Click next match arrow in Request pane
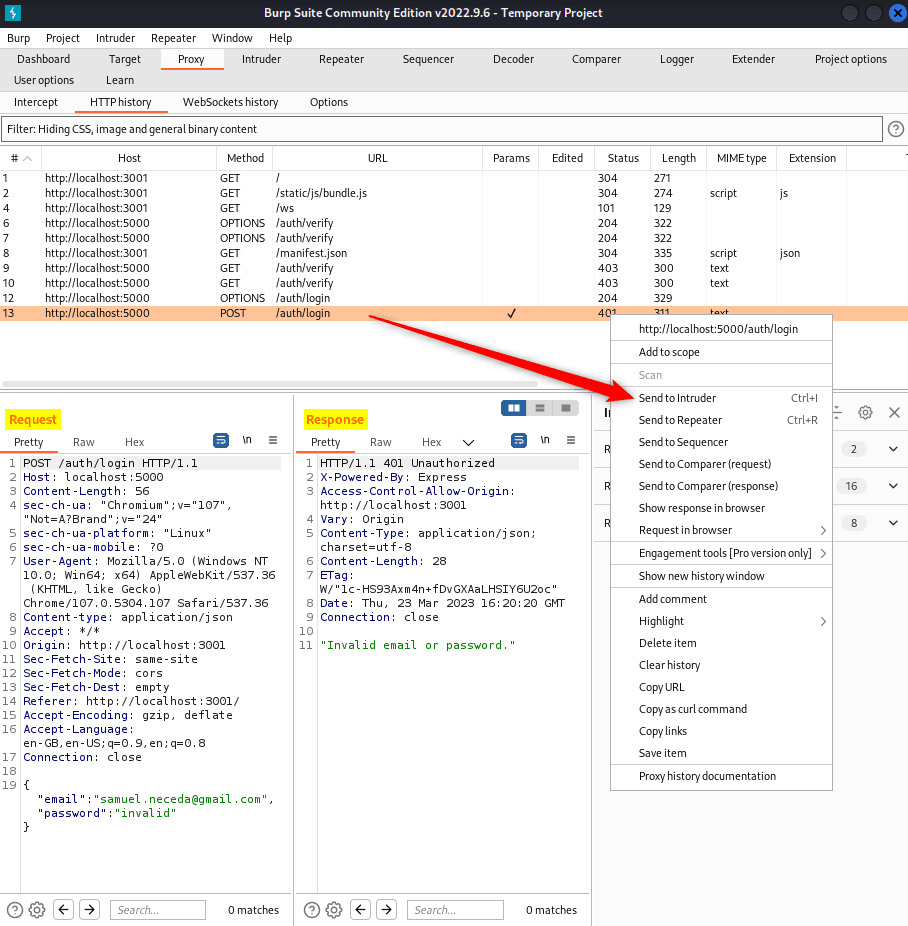908x926 pixels. 89,909
